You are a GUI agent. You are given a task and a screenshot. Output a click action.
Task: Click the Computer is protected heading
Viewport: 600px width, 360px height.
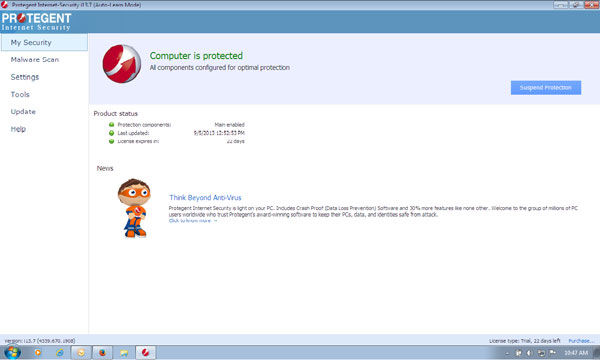tap(196, 56)
